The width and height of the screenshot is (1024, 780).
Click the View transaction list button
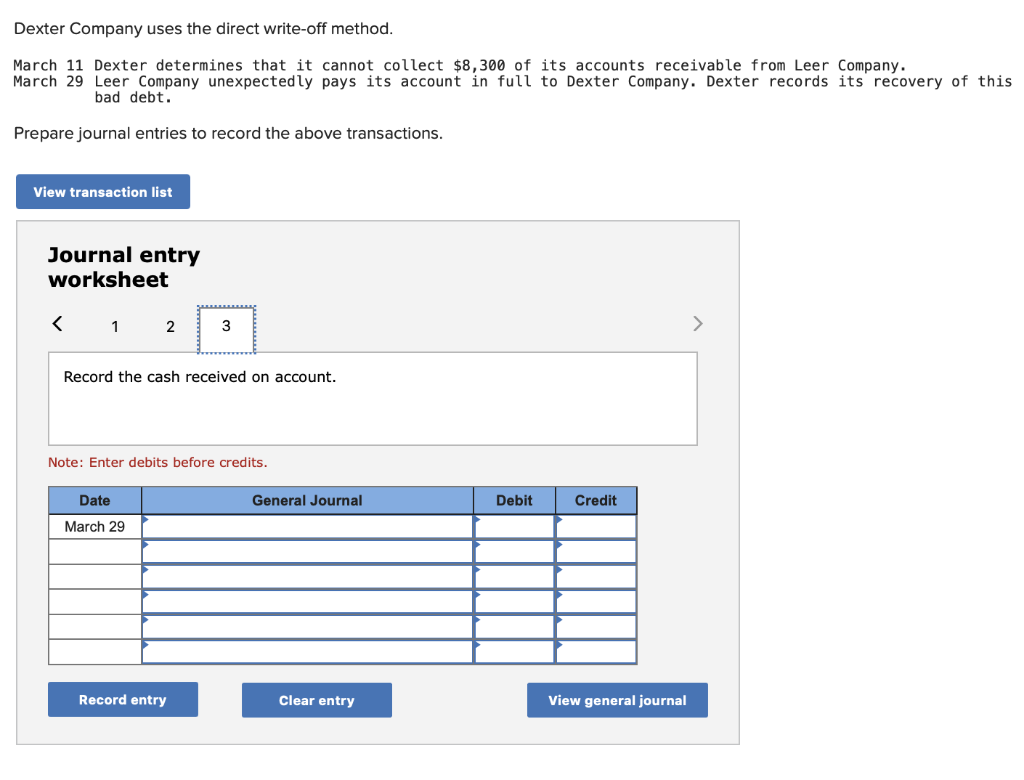pos(102,191)
